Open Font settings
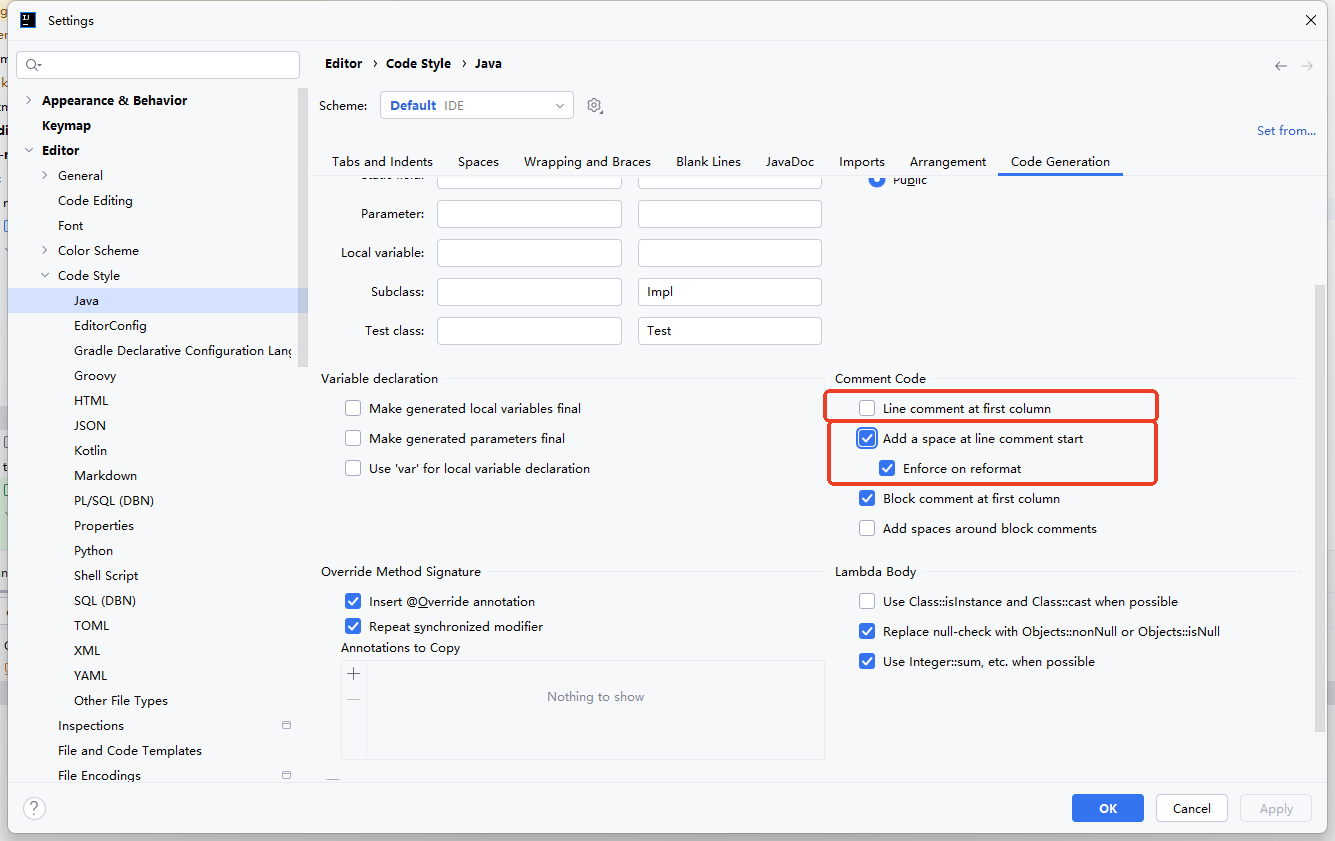1335x841 pixels. [71, 225]
